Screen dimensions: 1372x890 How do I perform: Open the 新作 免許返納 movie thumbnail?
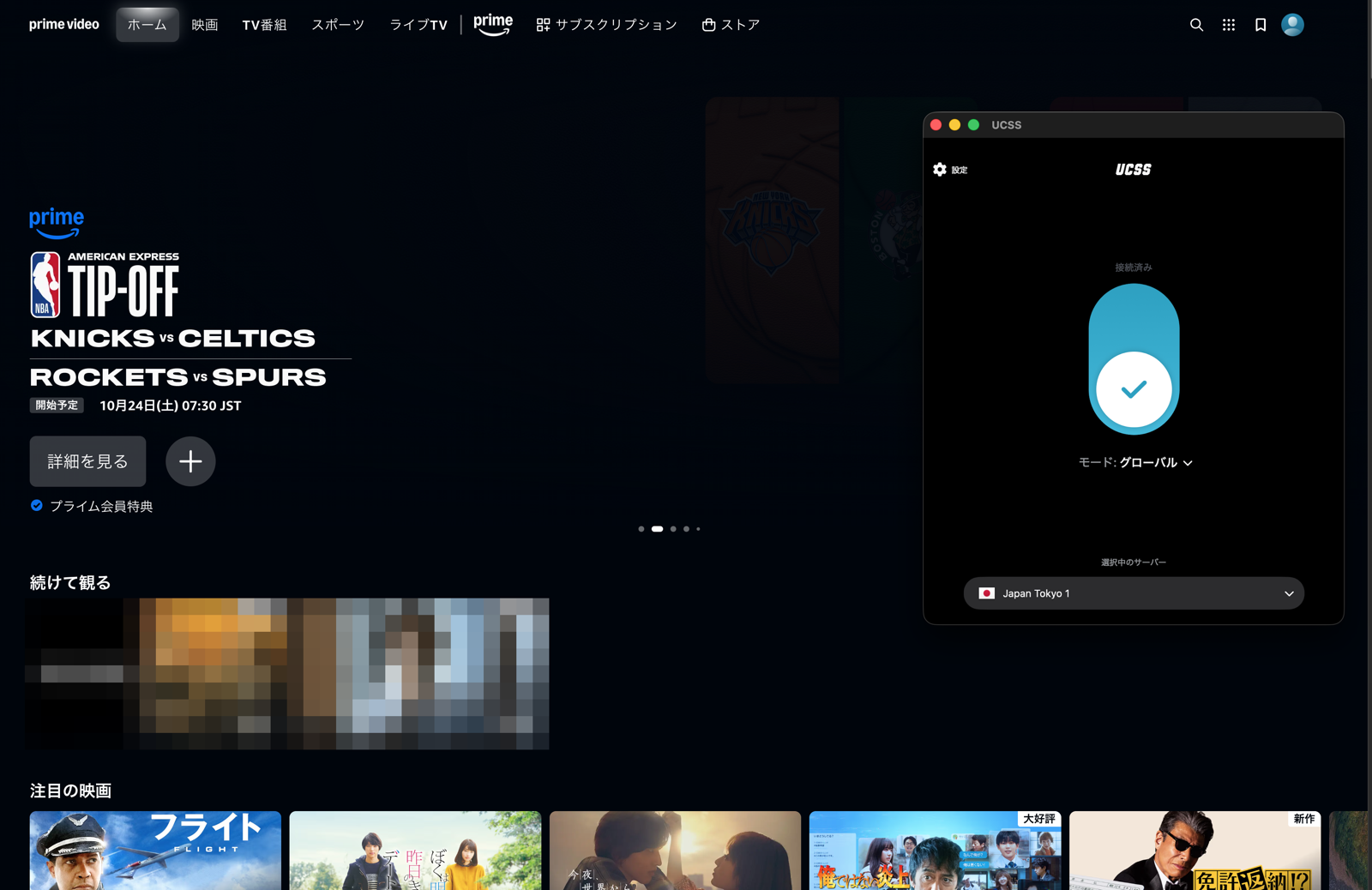pyautogui.click(x=1194, y=851)
